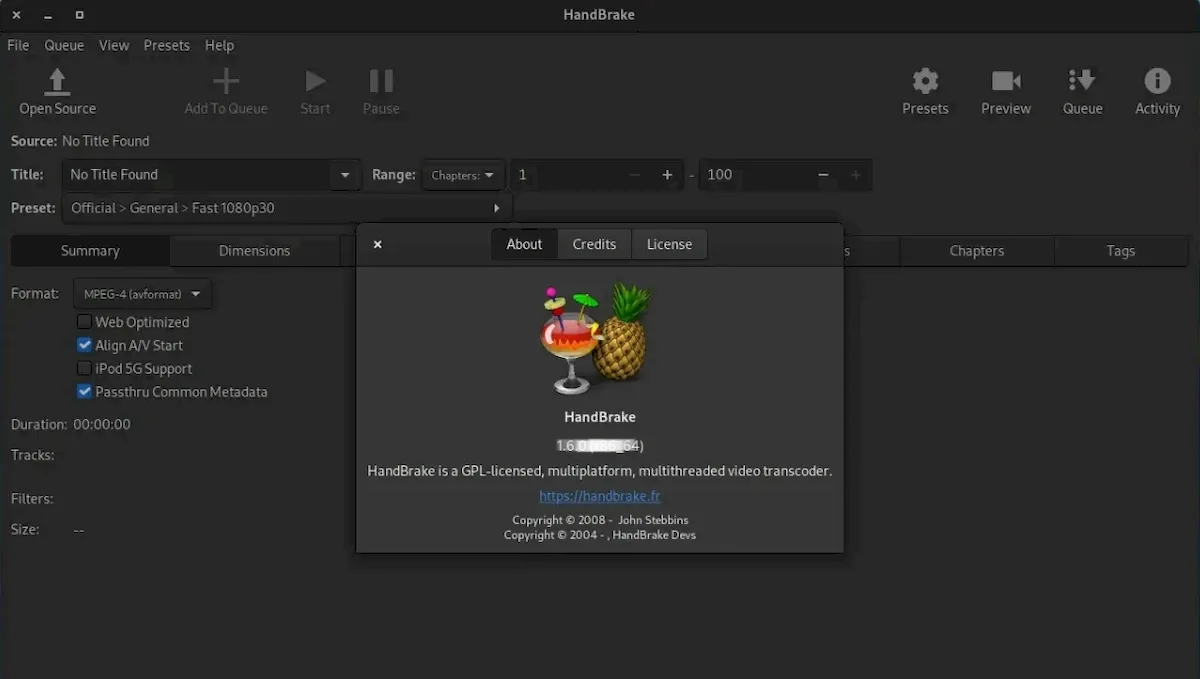Click the bold HandBrake name in About dialog
This screenshot has height=679, width=1200.
coord(600,417)
